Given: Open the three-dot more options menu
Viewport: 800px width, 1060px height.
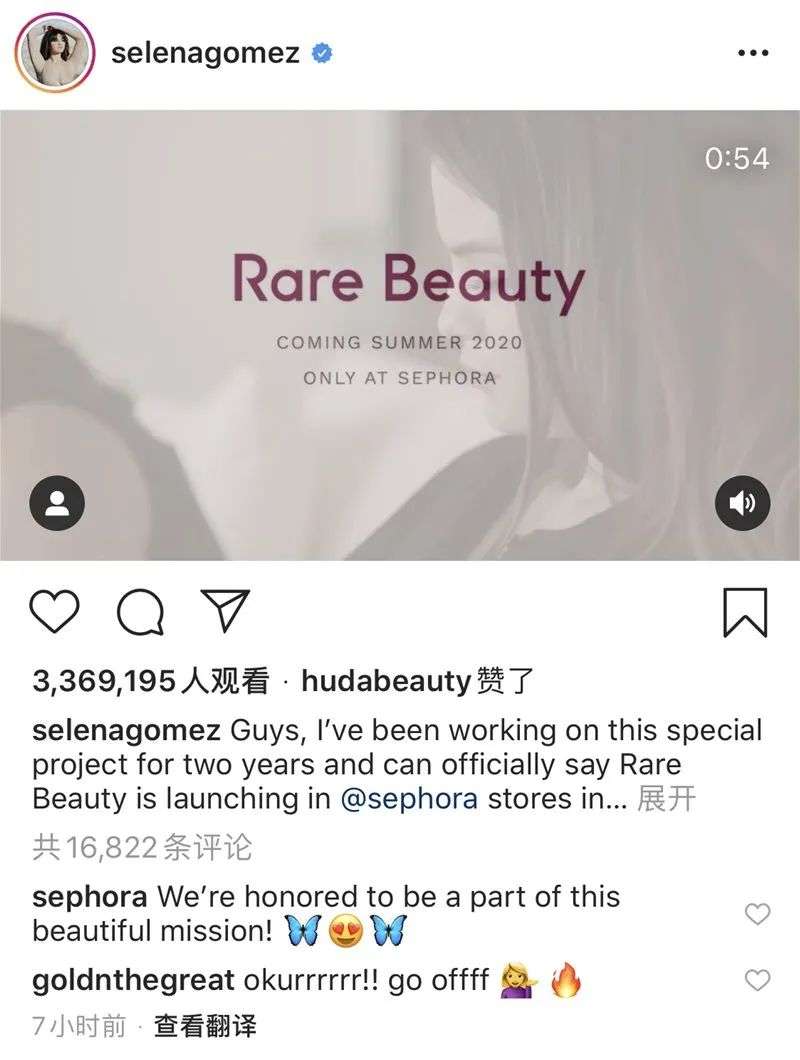Looking at the screenshot, I should coord(752,53).
